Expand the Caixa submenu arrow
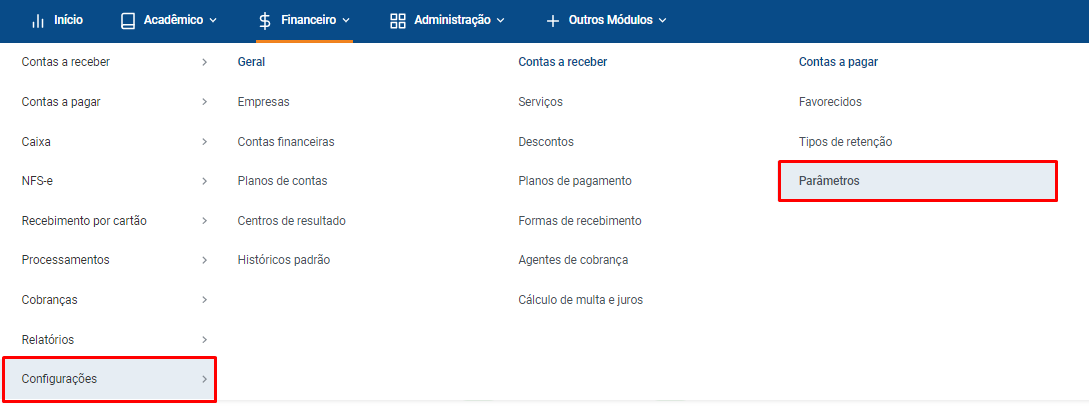Screen dimensions: 1089x408 pyautogui.click(x=204, y=142)
